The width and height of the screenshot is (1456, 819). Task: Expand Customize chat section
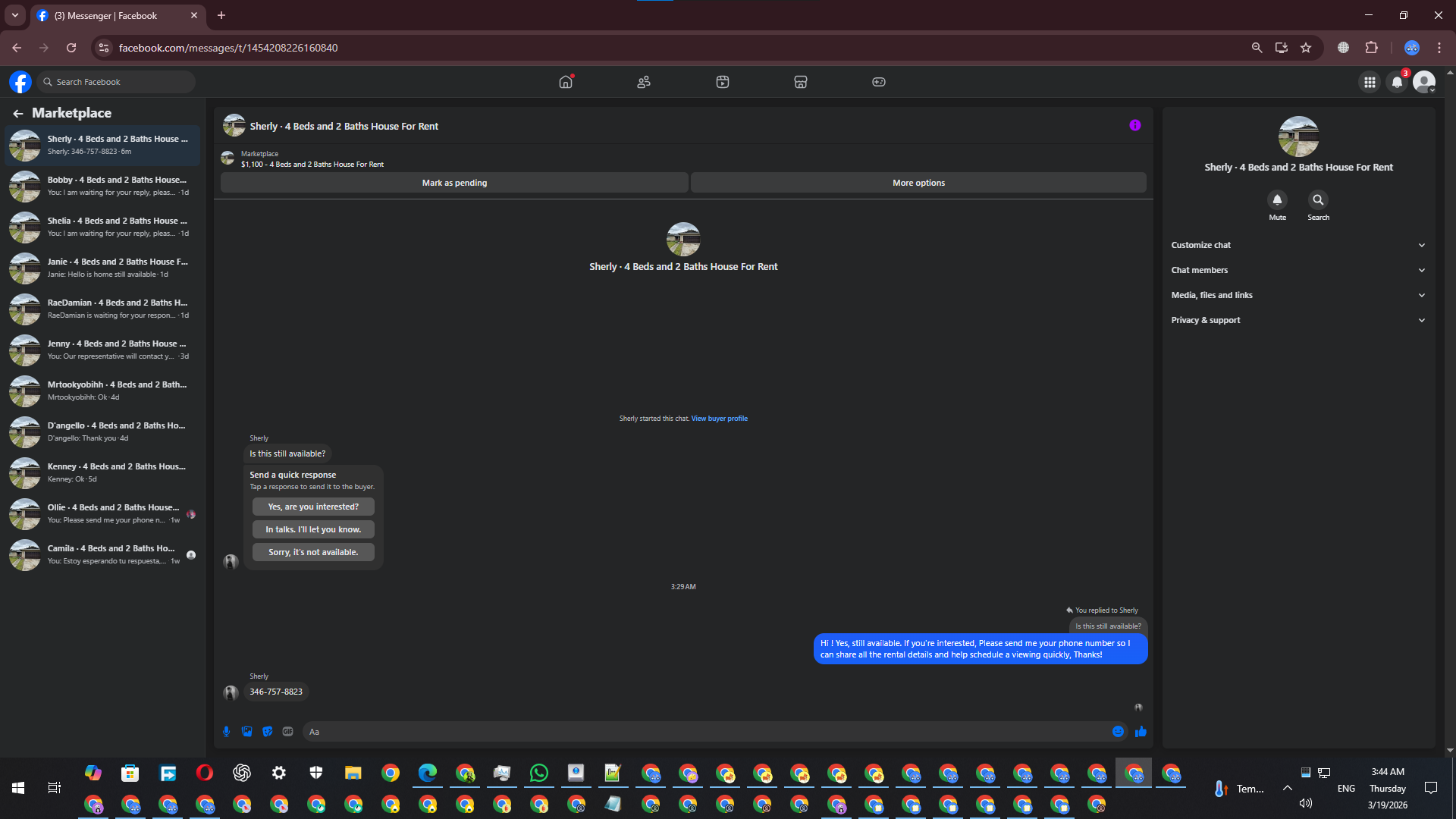coord(1298,245)
